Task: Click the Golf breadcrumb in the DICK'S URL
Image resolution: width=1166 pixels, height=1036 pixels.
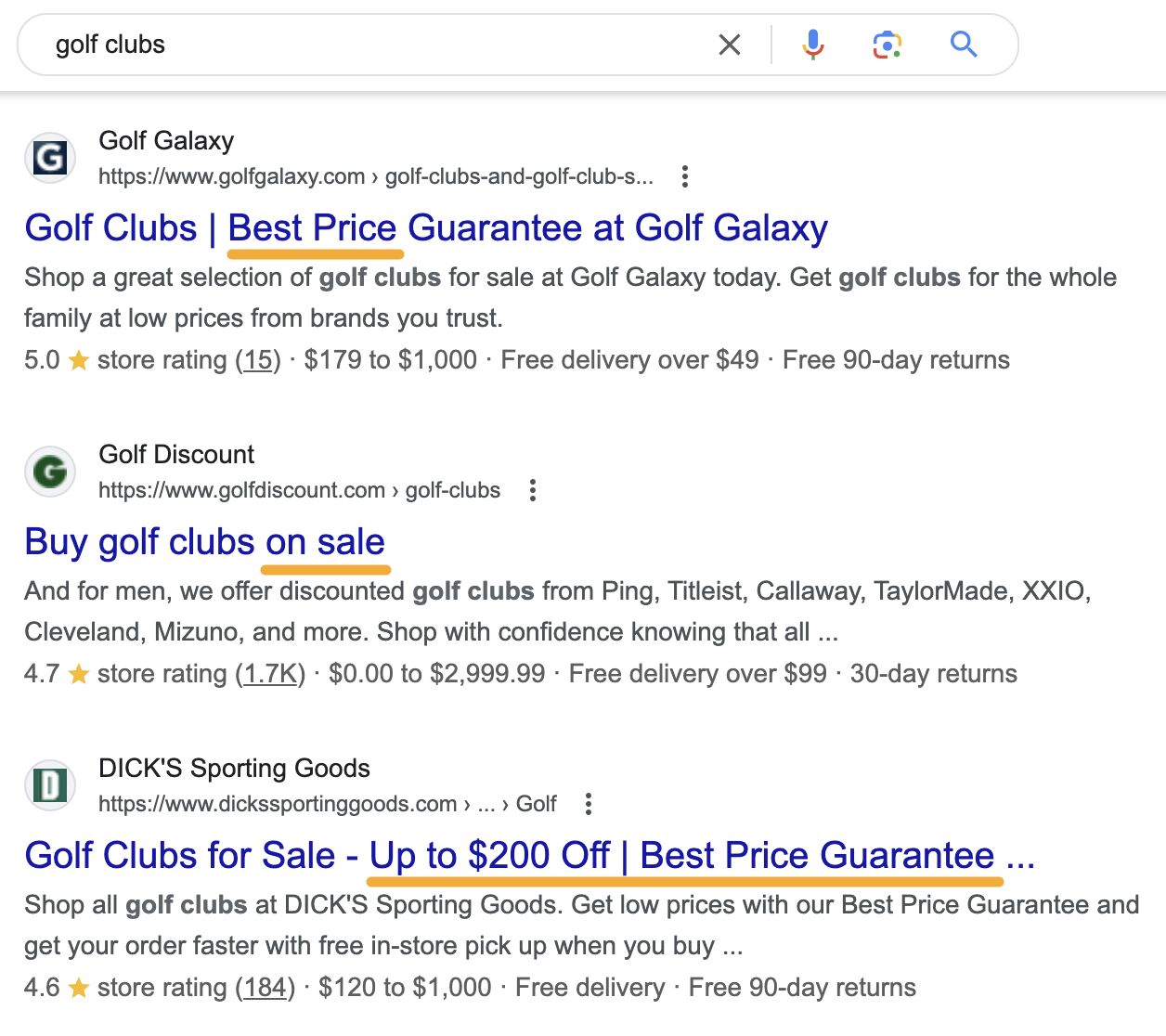Action: tap(537, 804)
